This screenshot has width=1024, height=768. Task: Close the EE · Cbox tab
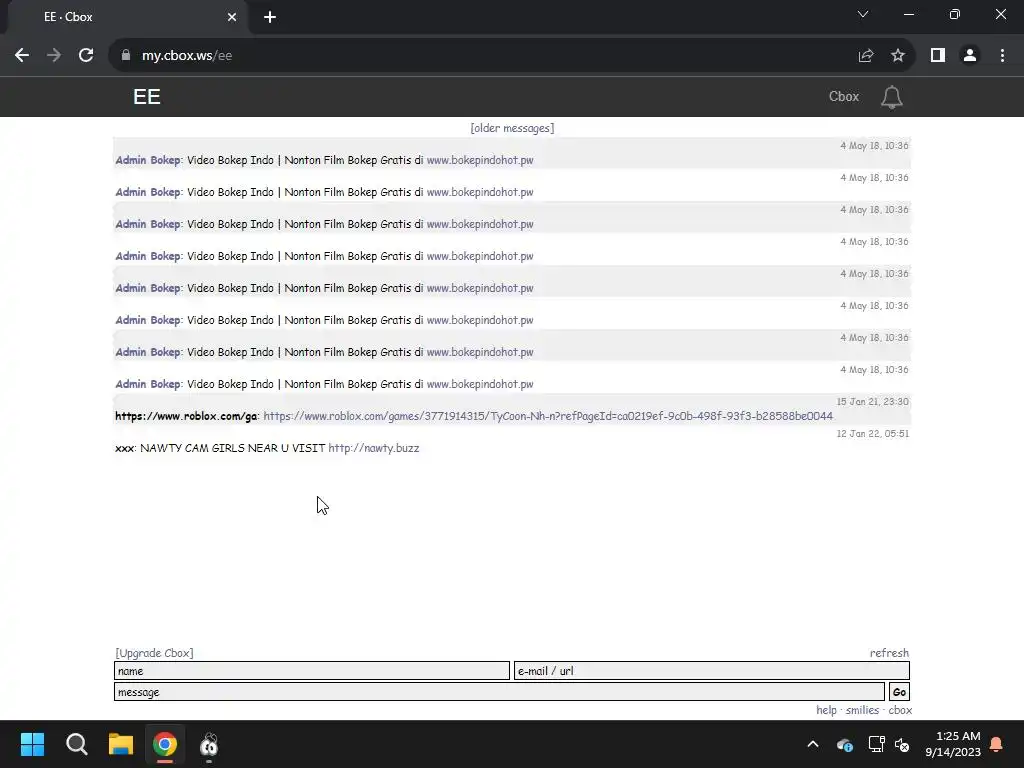tap(232, 17)
